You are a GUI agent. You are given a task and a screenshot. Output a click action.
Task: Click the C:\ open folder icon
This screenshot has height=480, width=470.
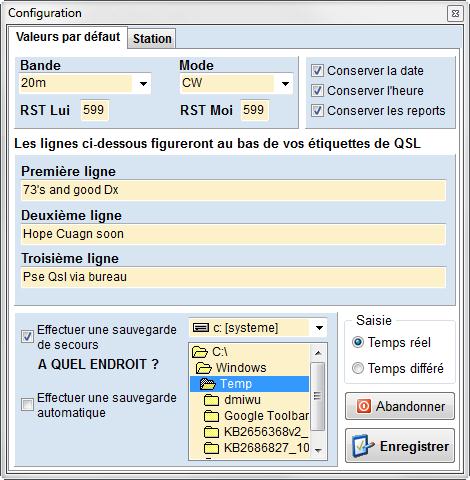tap(200, 352)
